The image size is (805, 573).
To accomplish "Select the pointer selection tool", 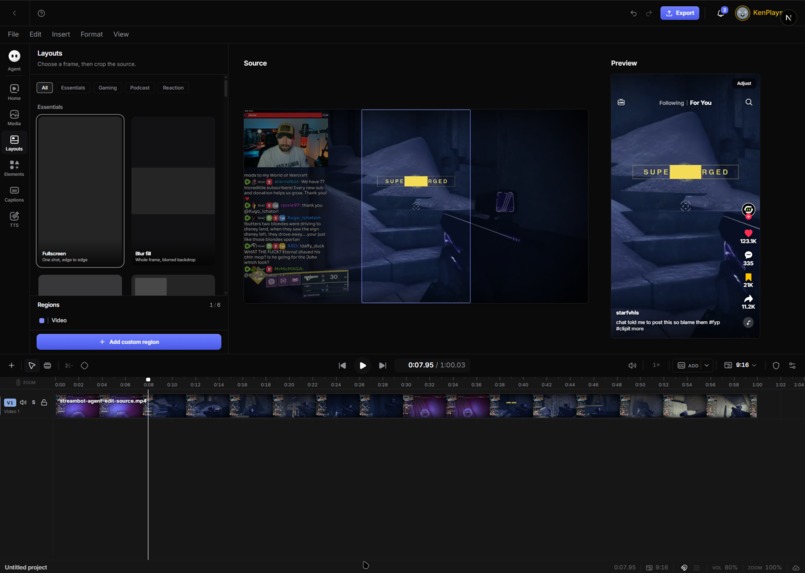I will 31,366.
